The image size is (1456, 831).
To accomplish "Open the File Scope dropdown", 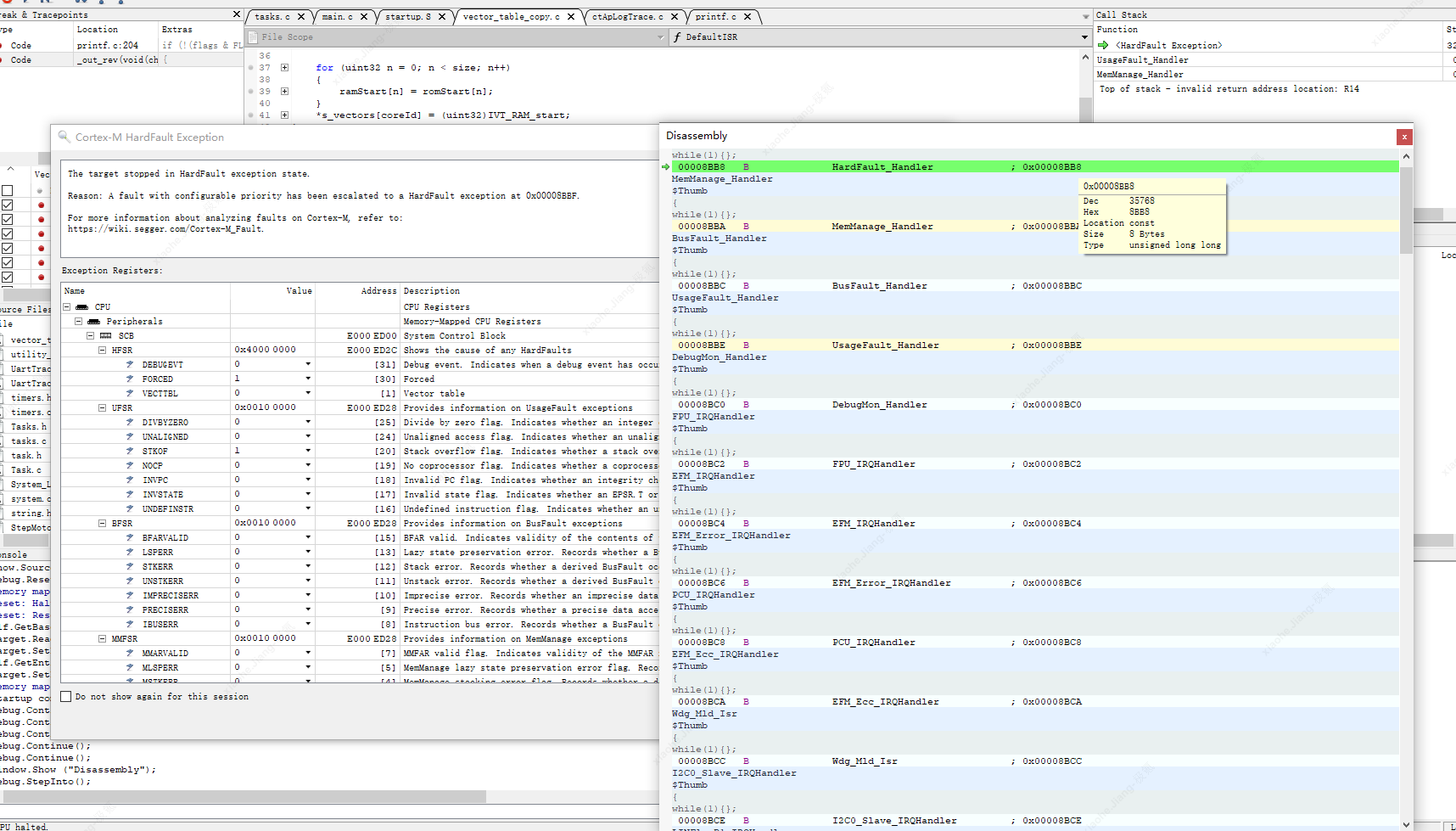I will tap(661, 37).
